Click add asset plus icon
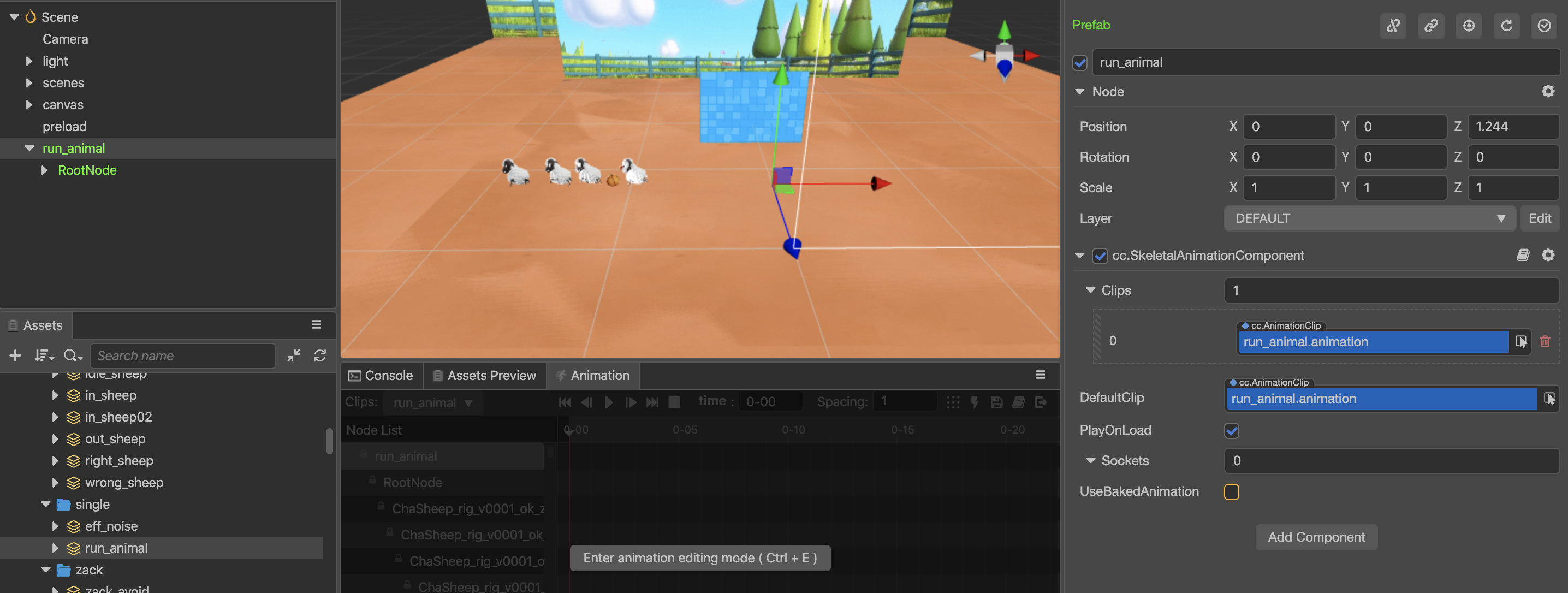Screen dimensions: 1568x593 (16, 355)
